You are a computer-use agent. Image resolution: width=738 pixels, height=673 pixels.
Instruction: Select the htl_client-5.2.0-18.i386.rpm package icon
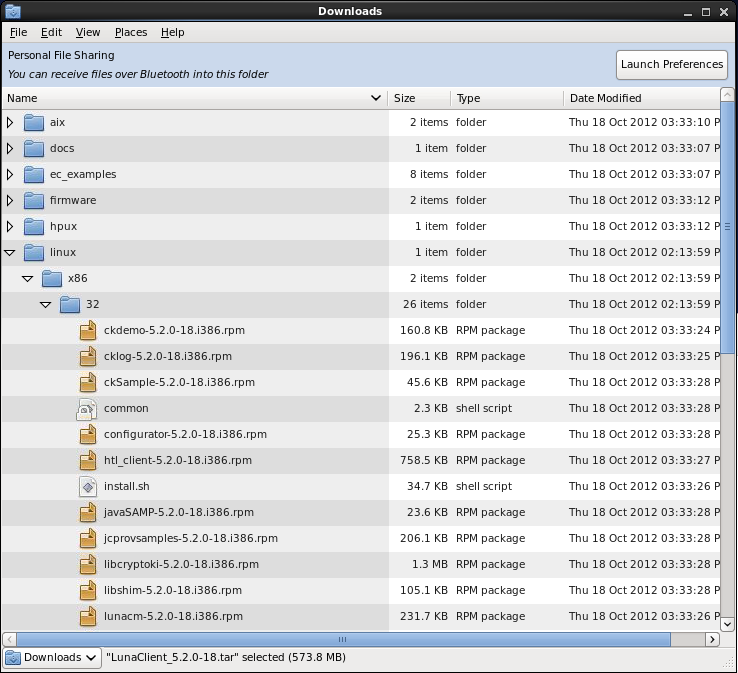click(x=89, y=460)
